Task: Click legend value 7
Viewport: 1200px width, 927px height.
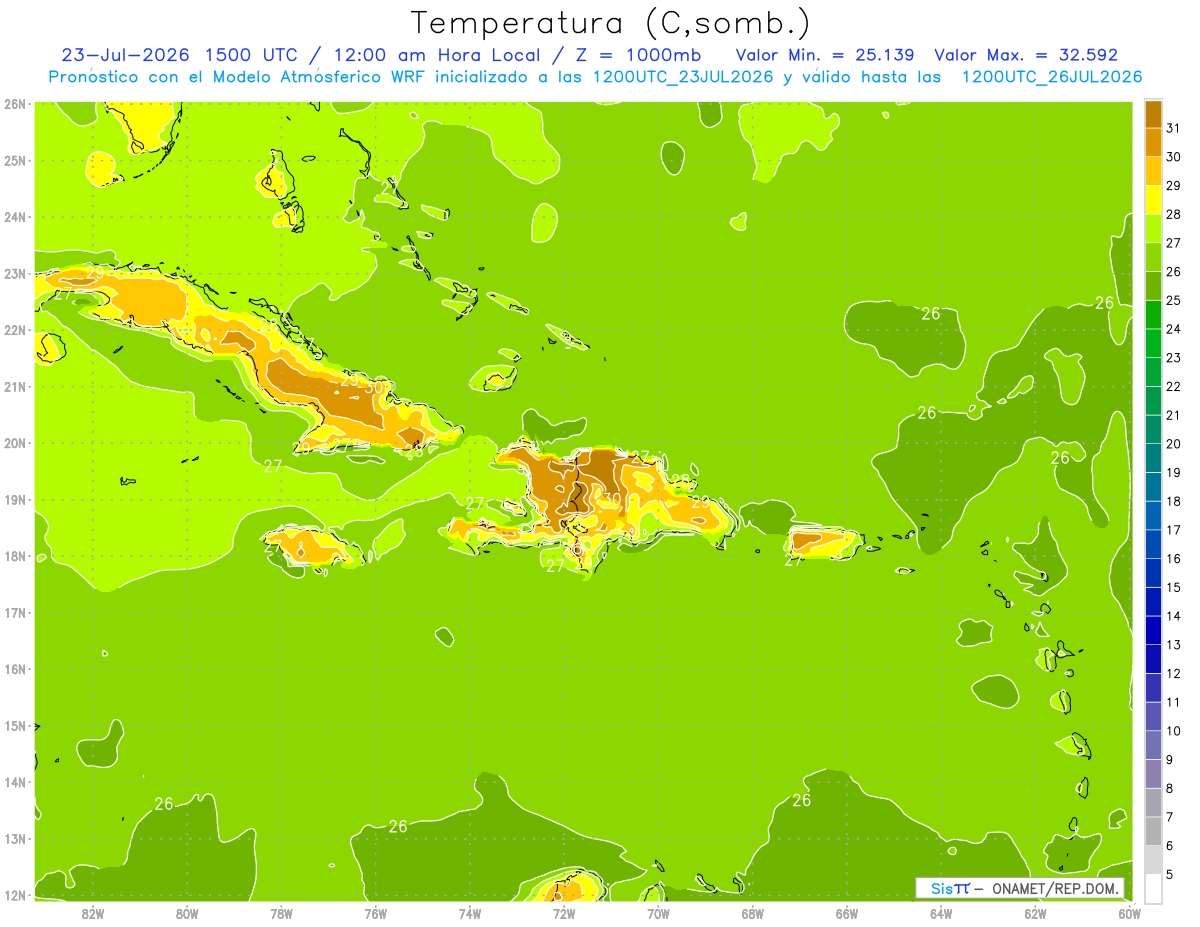Action: [1170, 817]
